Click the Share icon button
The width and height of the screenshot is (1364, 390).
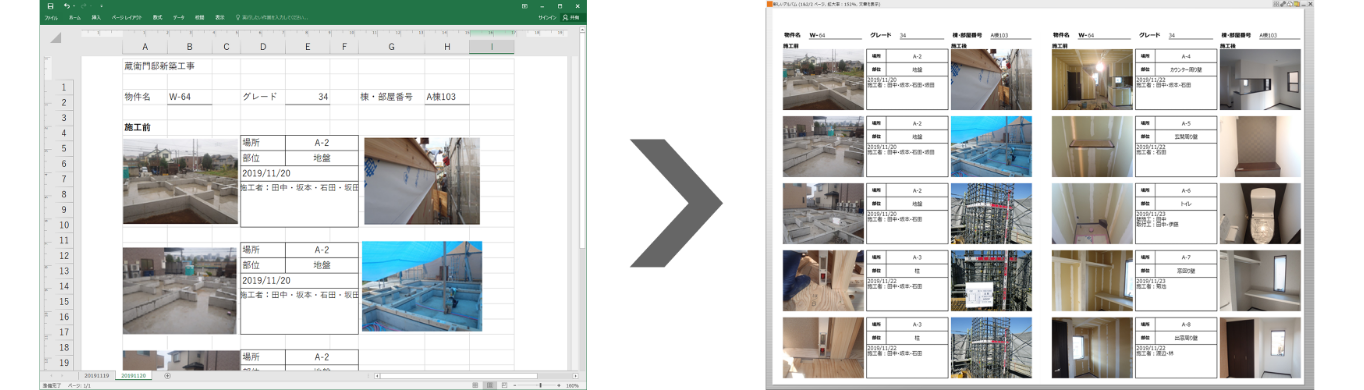pos(571,18)
